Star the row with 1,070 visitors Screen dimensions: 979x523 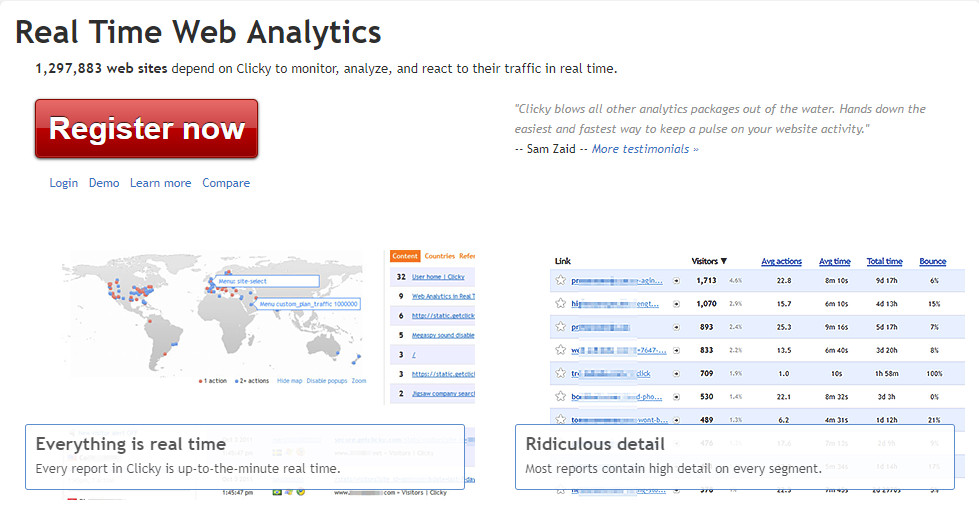(x=561, y=303)
